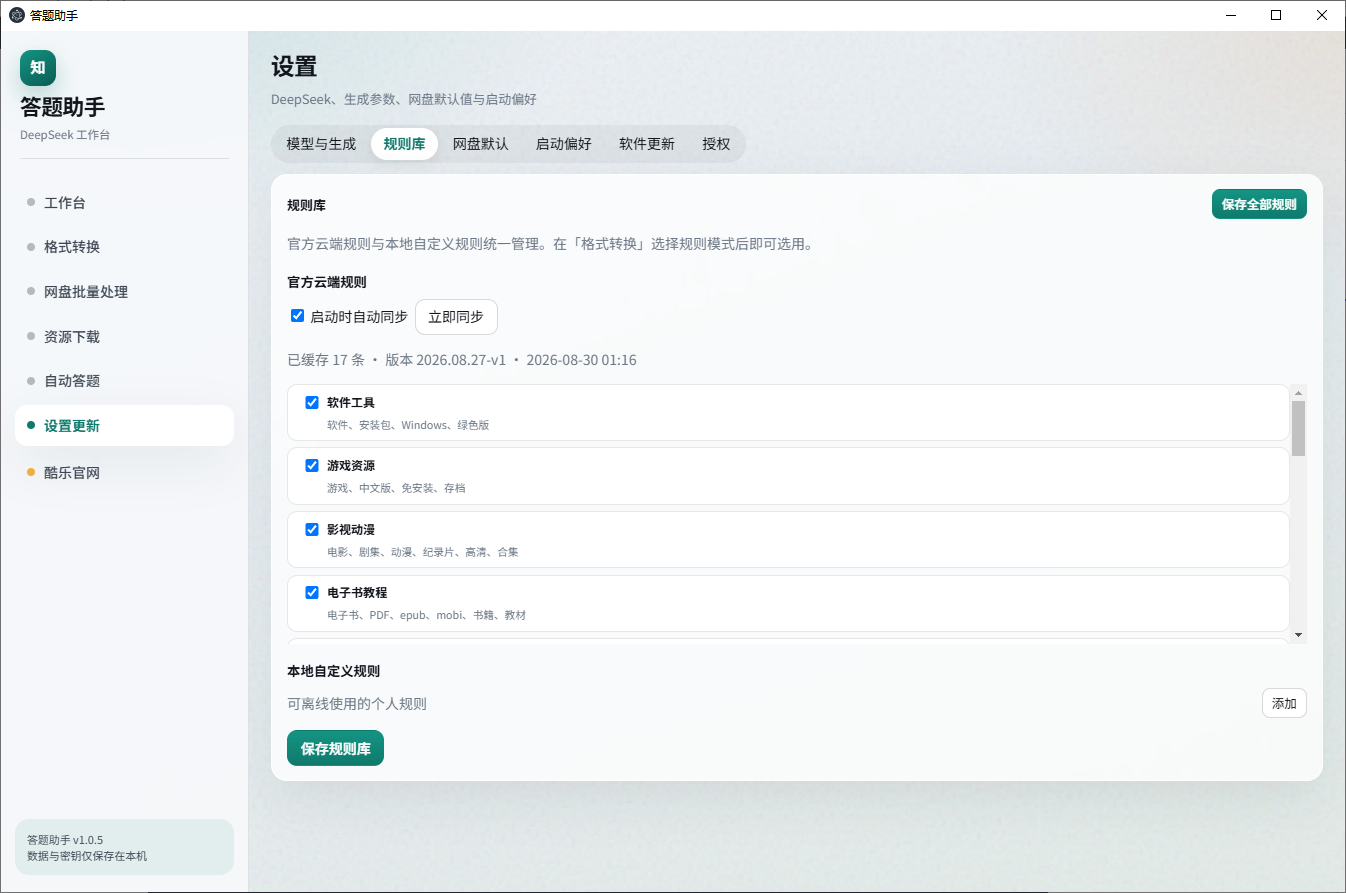Select 设置更新 in the sidebar
The width and height of the screenshot is (1346, 893).
pyautogui.click(x=124, y=426)
